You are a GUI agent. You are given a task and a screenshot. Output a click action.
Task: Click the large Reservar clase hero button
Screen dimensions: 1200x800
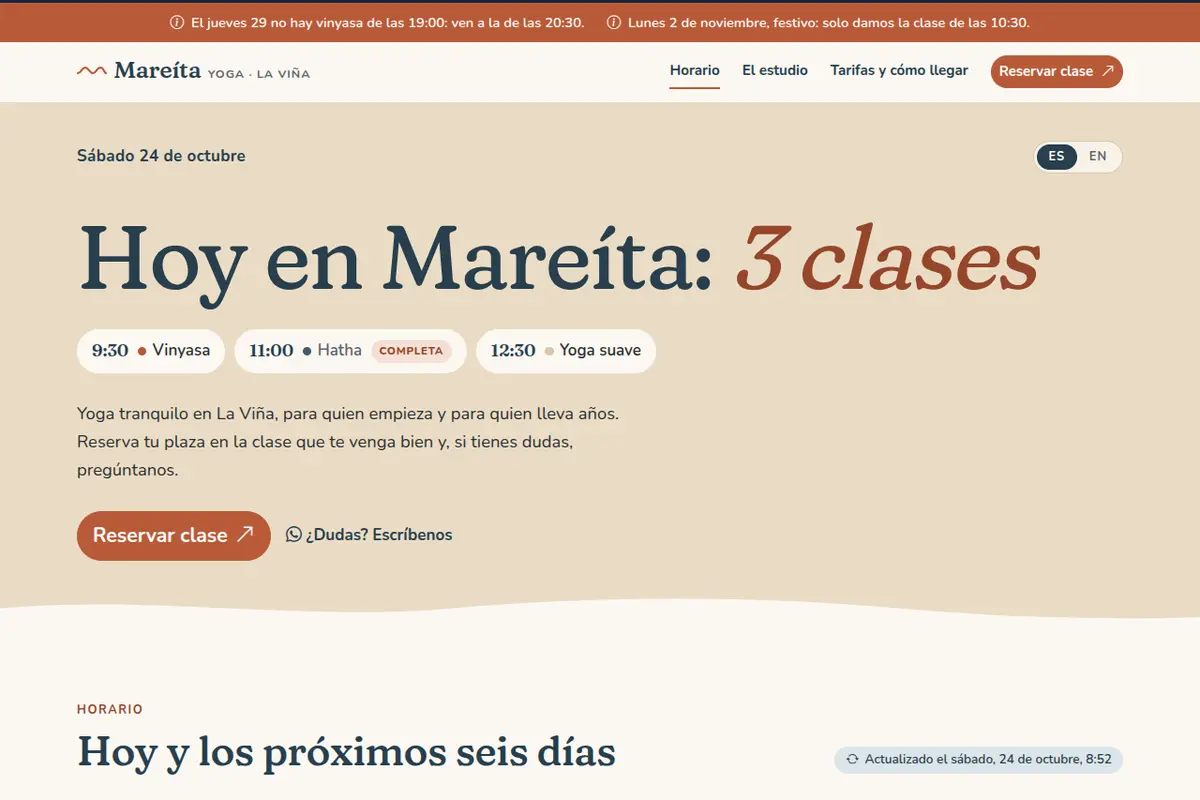[174, 535]
